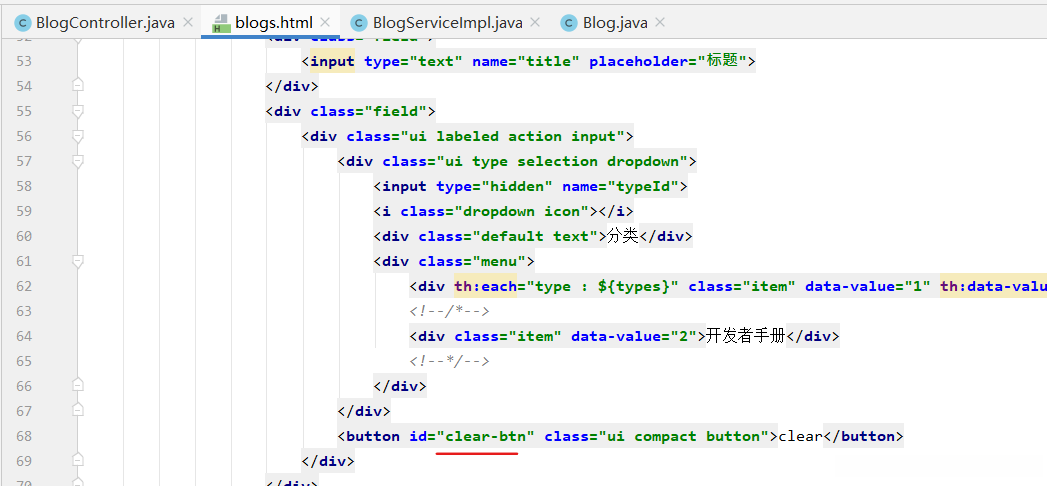Click line number 68 in the gutter
1047x486 pixels.
click(x=23, y=437)
